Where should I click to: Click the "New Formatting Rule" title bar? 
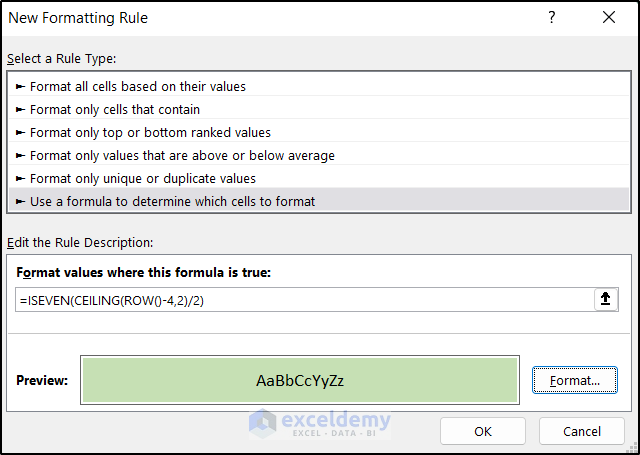(250, 18)
